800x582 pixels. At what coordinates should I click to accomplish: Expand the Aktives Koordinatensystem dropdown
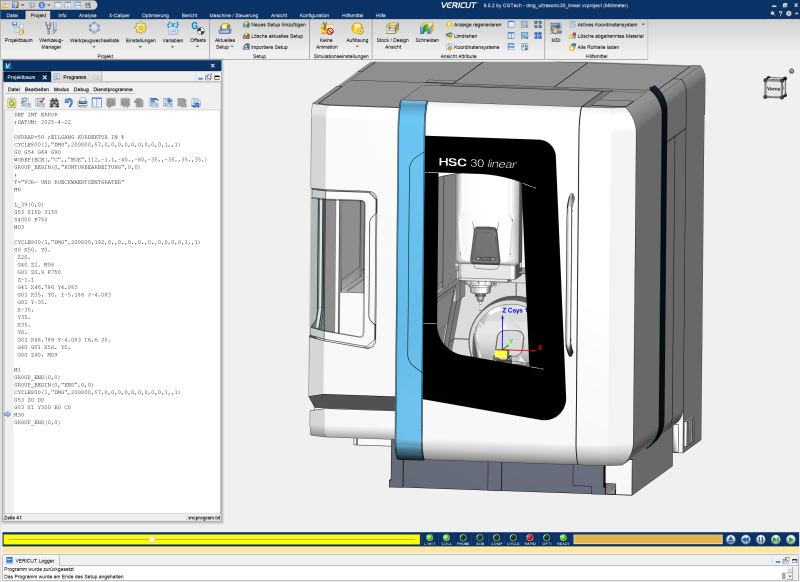pyautogui.click(x=643, y=24)
